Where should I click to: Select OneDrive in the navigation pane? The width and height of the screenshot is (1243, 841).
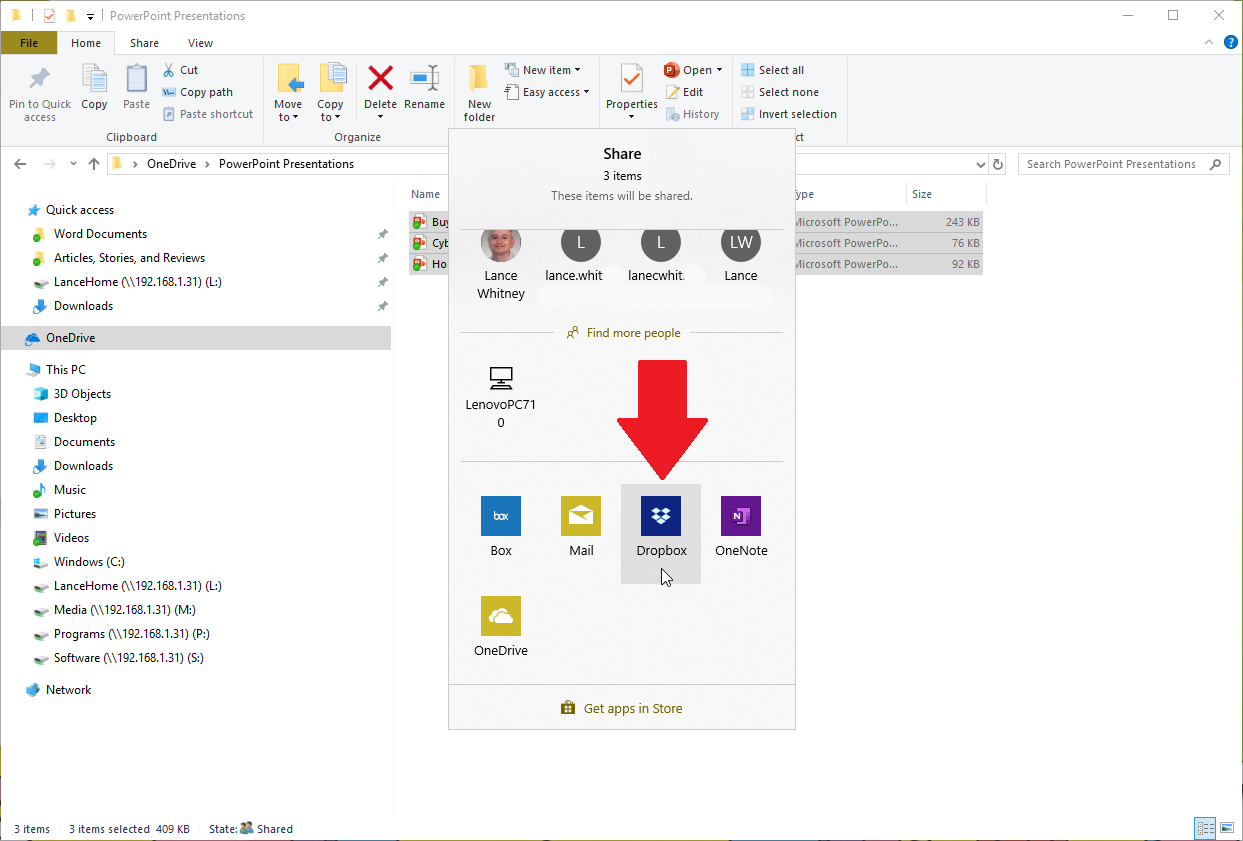click(x=196, y=338)
